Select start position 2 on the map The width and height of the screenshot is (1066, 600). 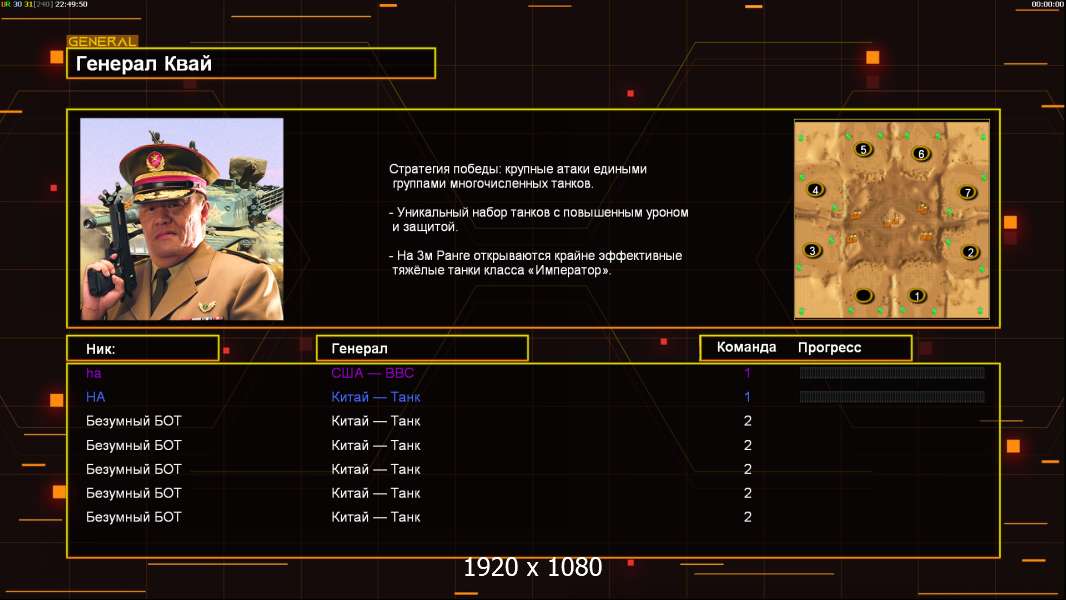(x=970, y=252)
